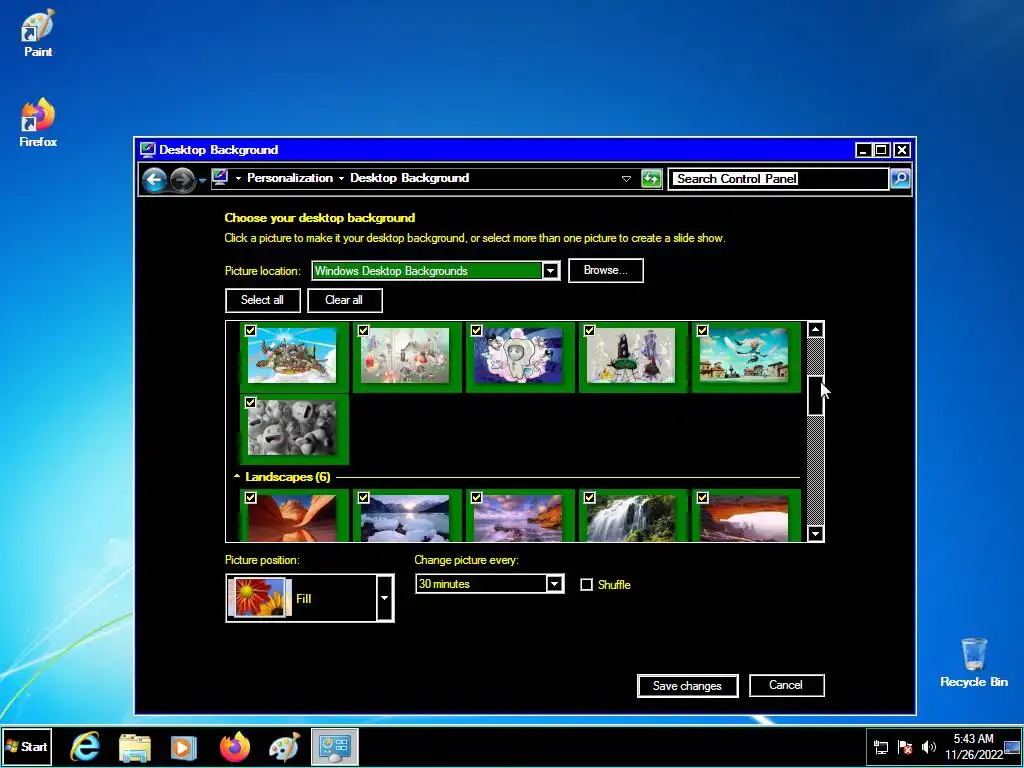This screenshot has height=768, width=1024.
Task: Click the volume speaker tray icon
Action: tap(928, 747)
